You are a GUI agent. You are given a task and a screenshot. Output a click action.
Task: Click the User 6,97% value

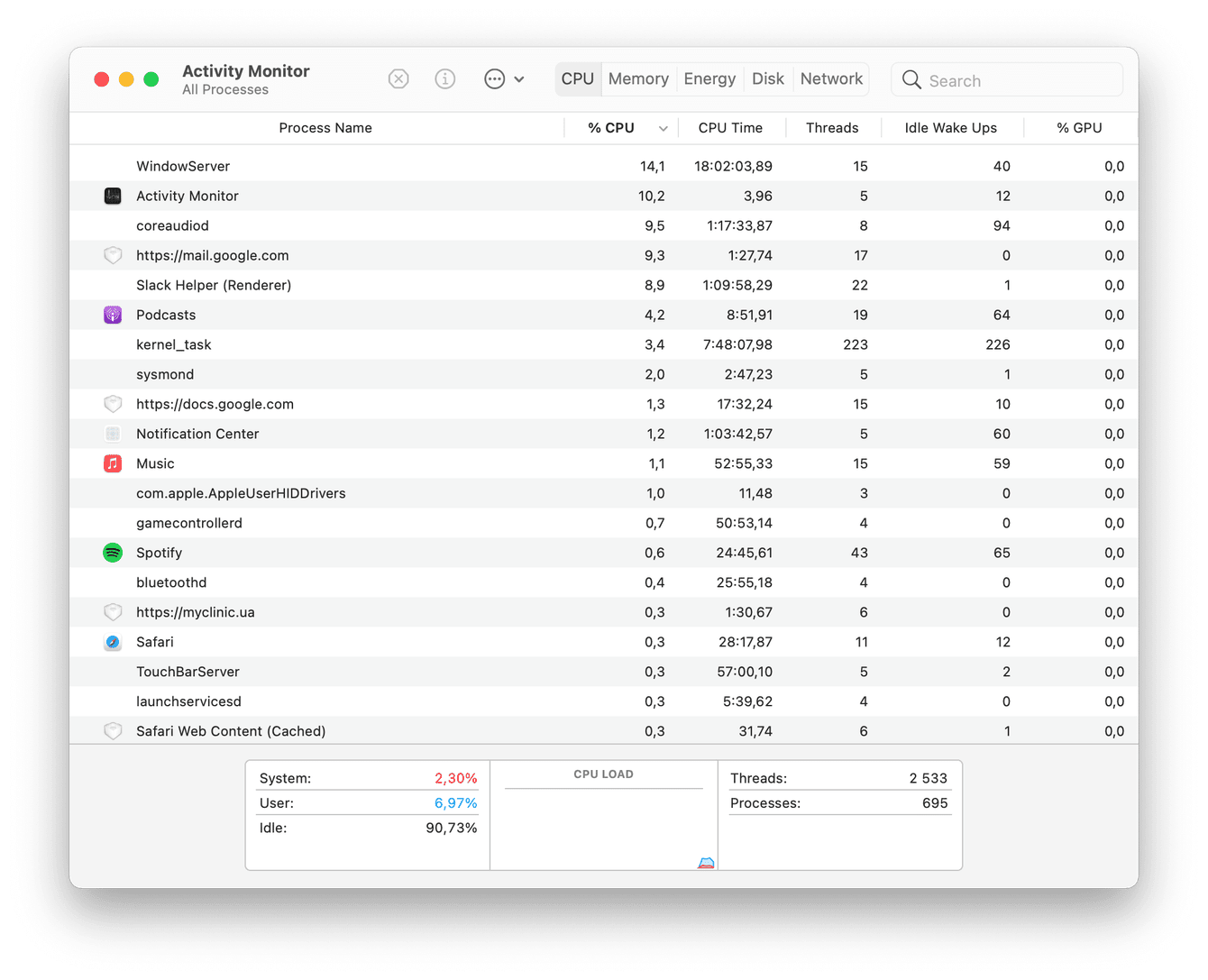pos(456,802)
